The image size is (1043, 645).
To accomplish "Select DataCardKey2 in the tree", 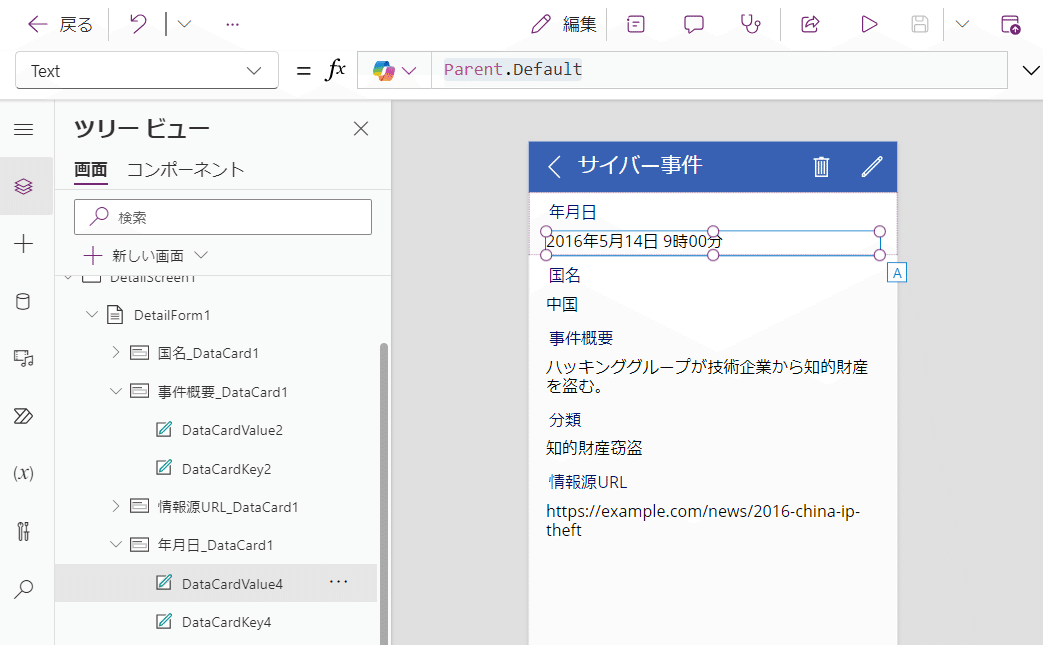I will pos(226,469).
